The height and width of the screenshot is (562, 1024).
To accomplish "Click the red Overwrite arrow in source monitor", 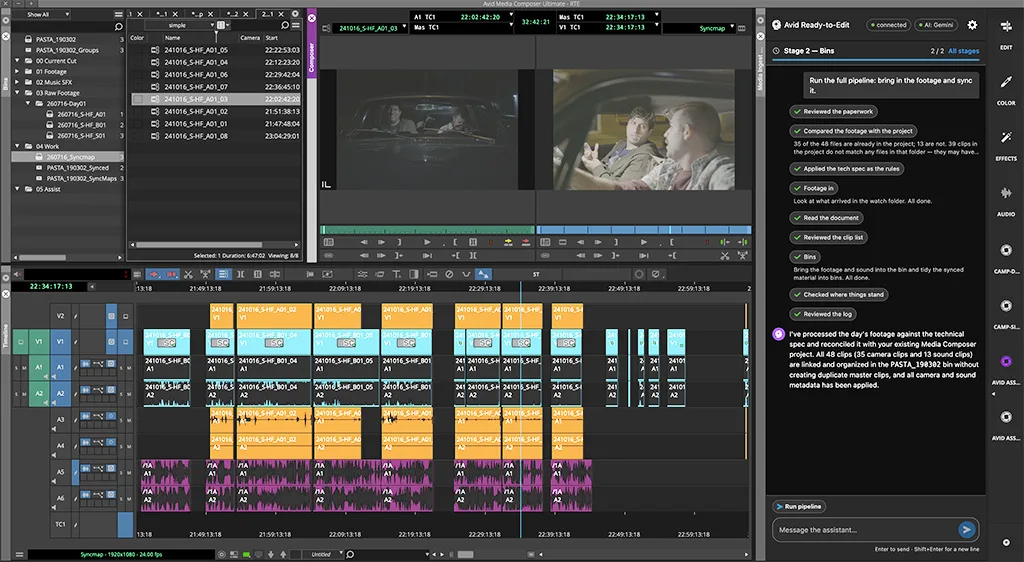I will click(x=525, y=242).
